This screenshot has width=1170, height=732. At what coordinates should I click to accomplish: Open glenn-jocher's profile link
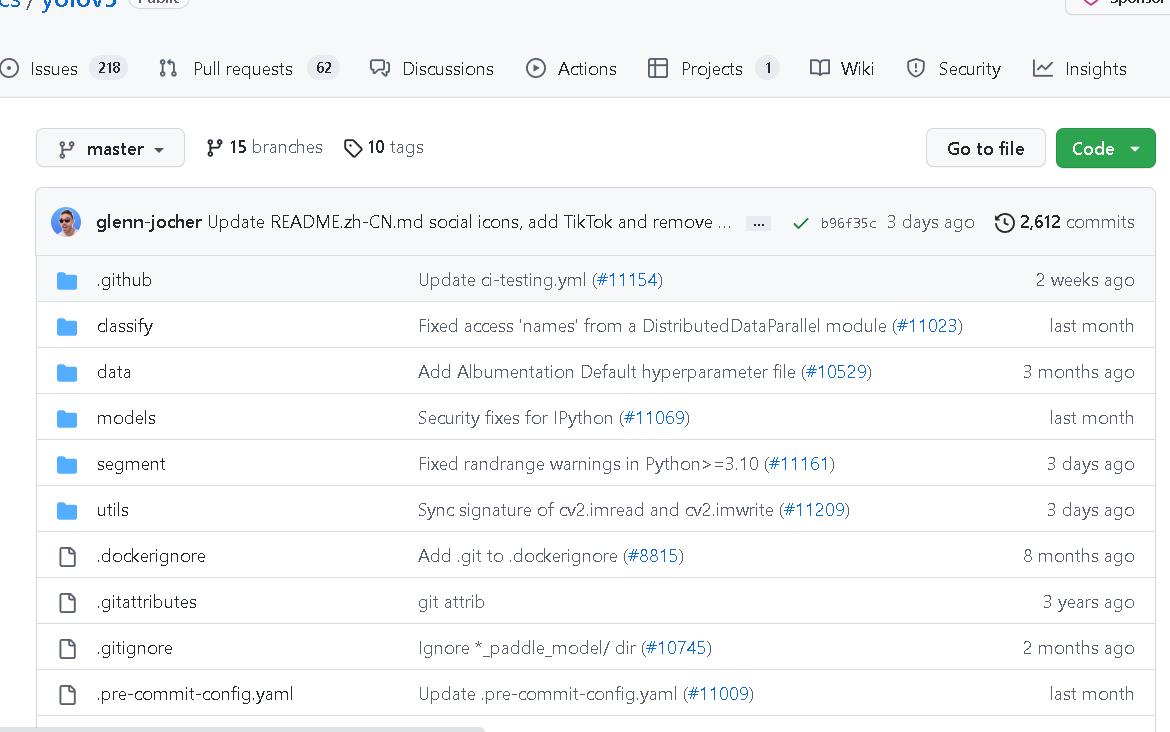click(x=148, y=222)
